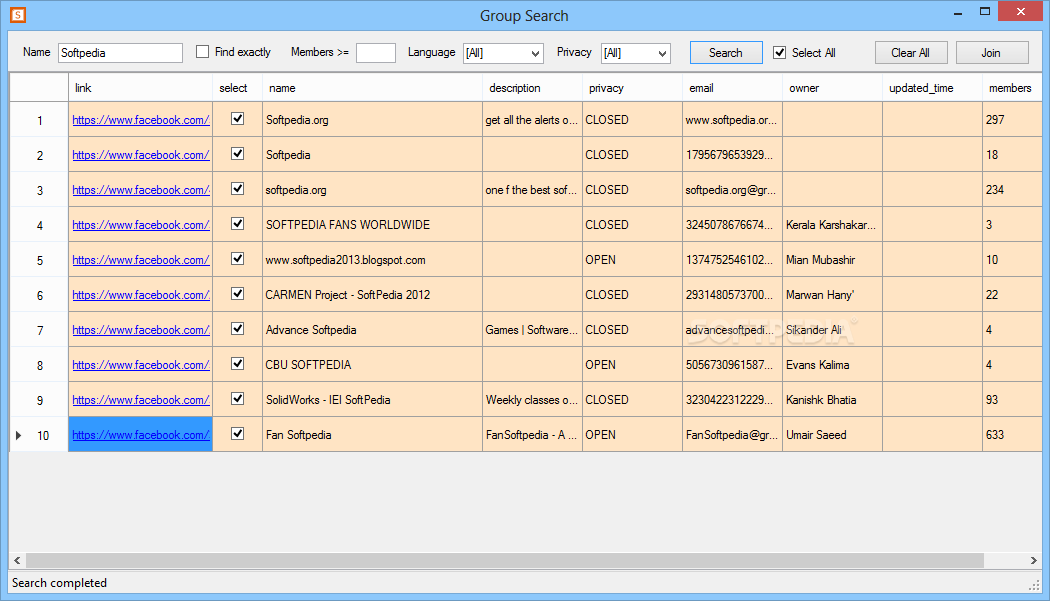Open the Facebook link for Advance Softpedia
The height and width of the screenshot is (601, 1050).
click(x=141, y=330)
